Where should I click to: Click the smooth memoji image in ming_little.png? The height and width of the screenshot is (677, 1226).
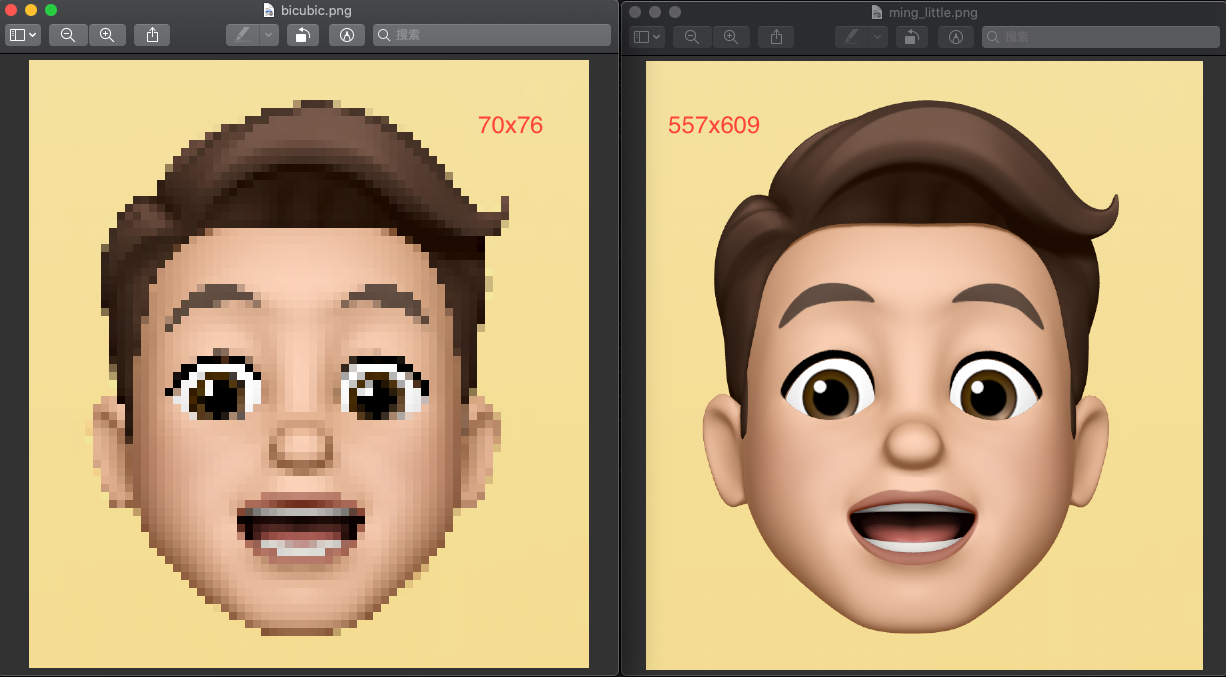click(x=924, y=365)
